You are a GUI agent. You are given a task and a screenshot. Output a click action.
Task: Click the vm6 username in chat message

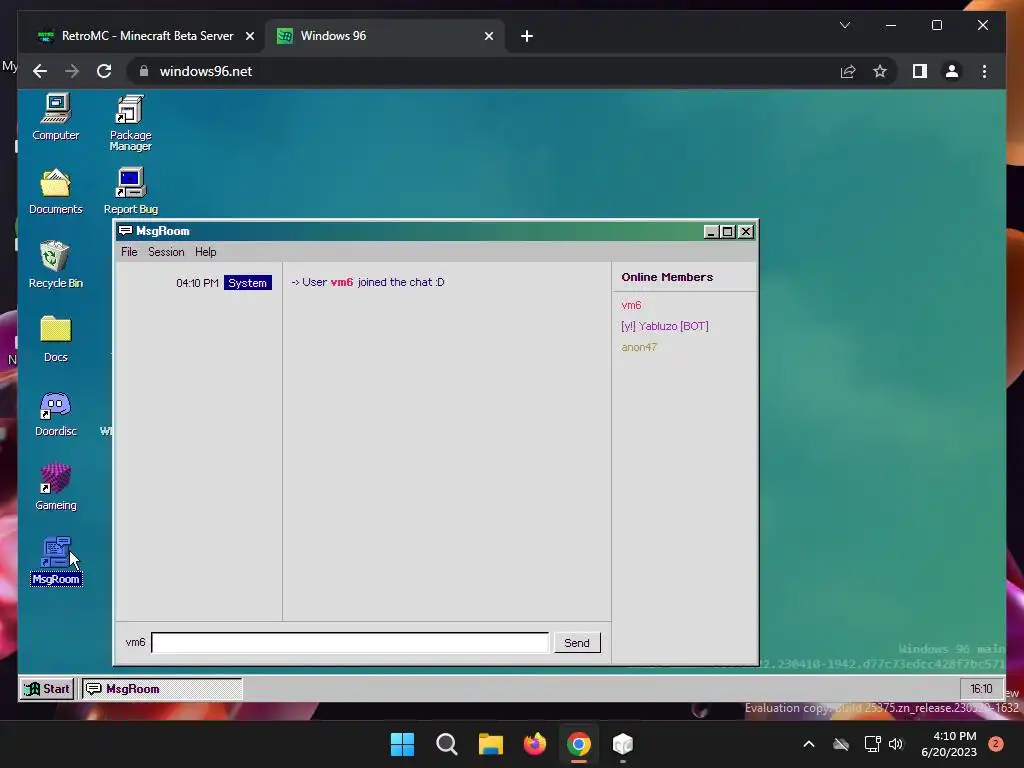click(x=342, y=282)
